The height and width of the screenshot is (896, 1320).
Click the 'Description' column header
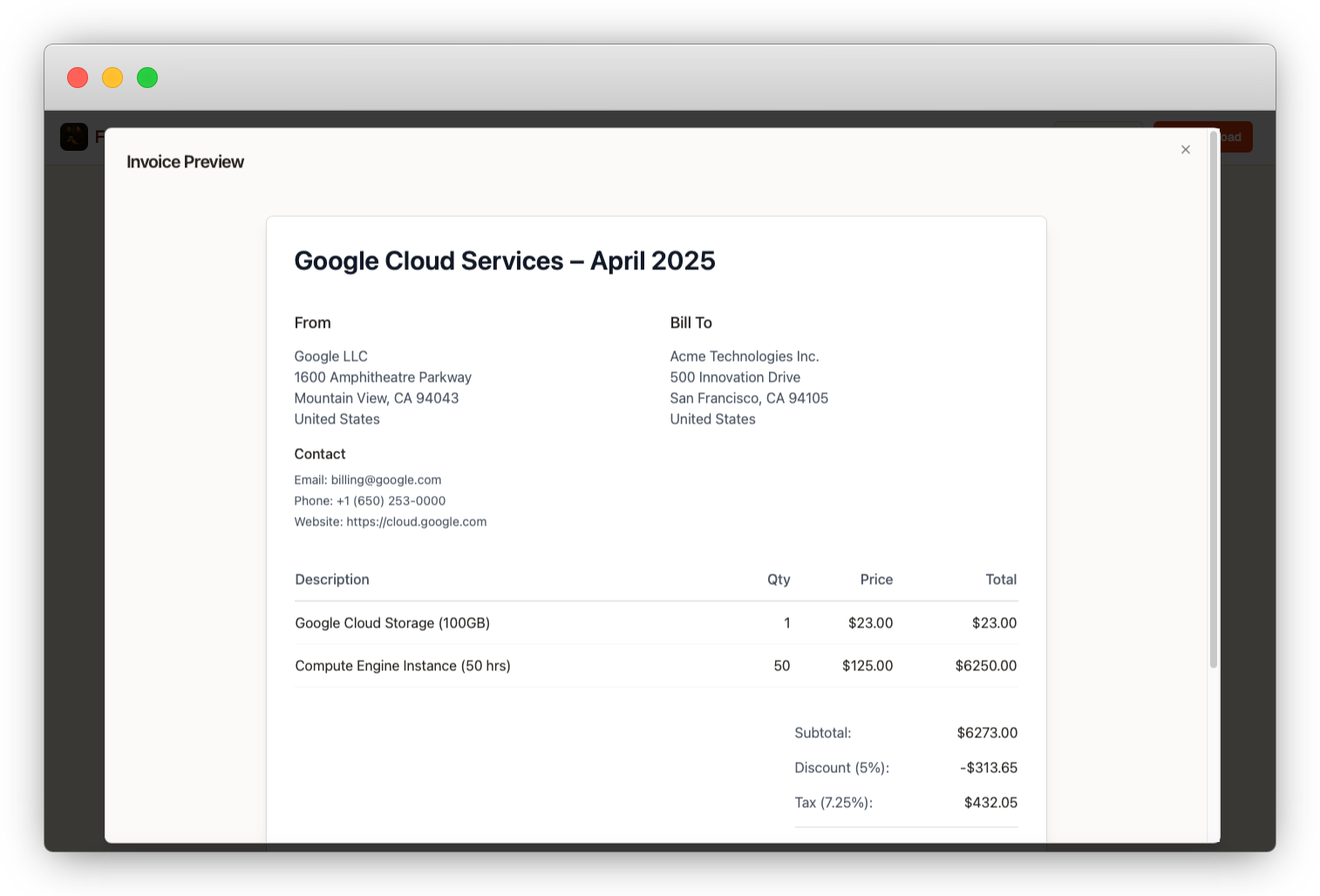pyautogui.click(x=332, y=580)
